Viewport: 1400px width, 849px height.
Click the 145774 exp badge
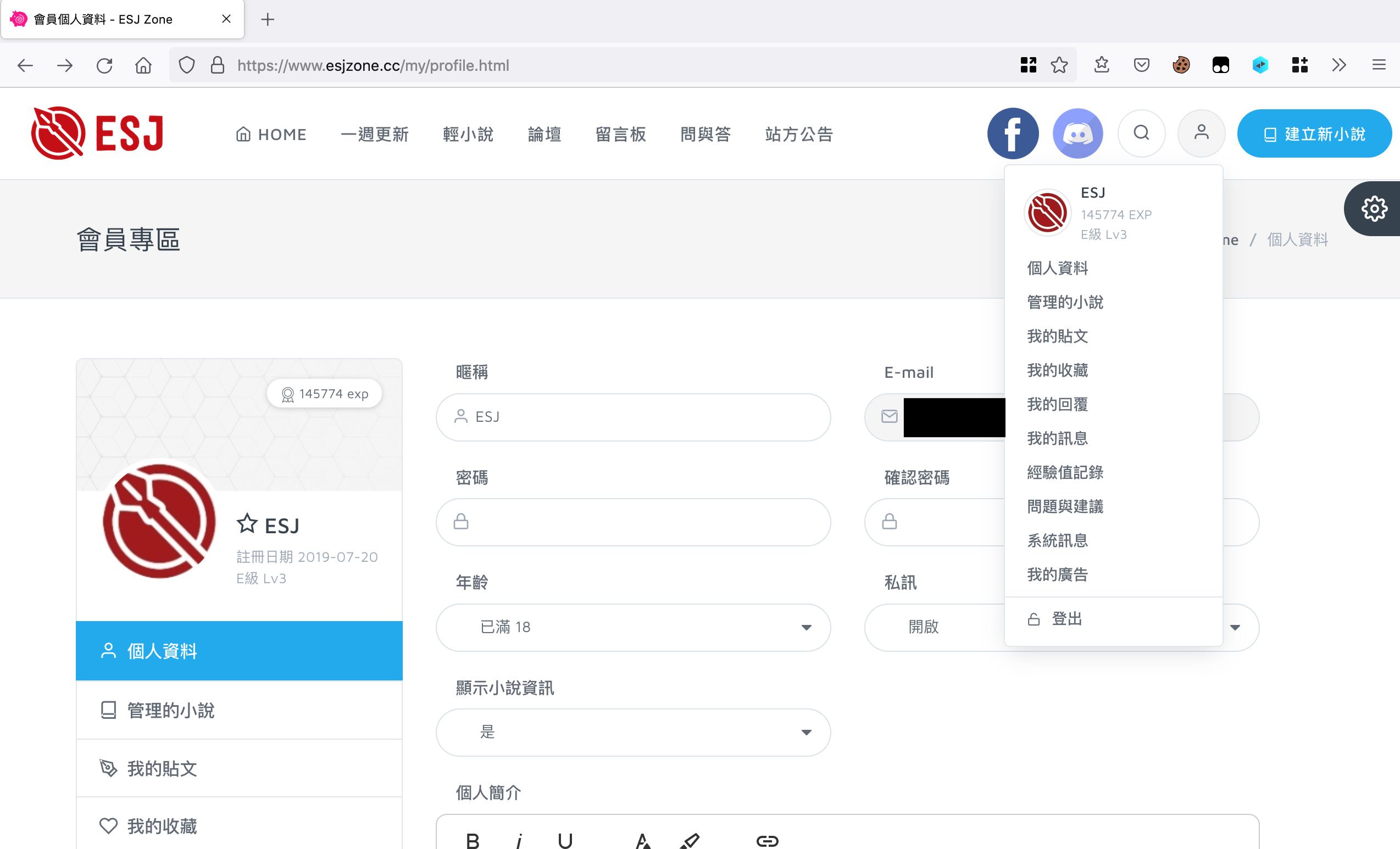click(x=324, y=394)
